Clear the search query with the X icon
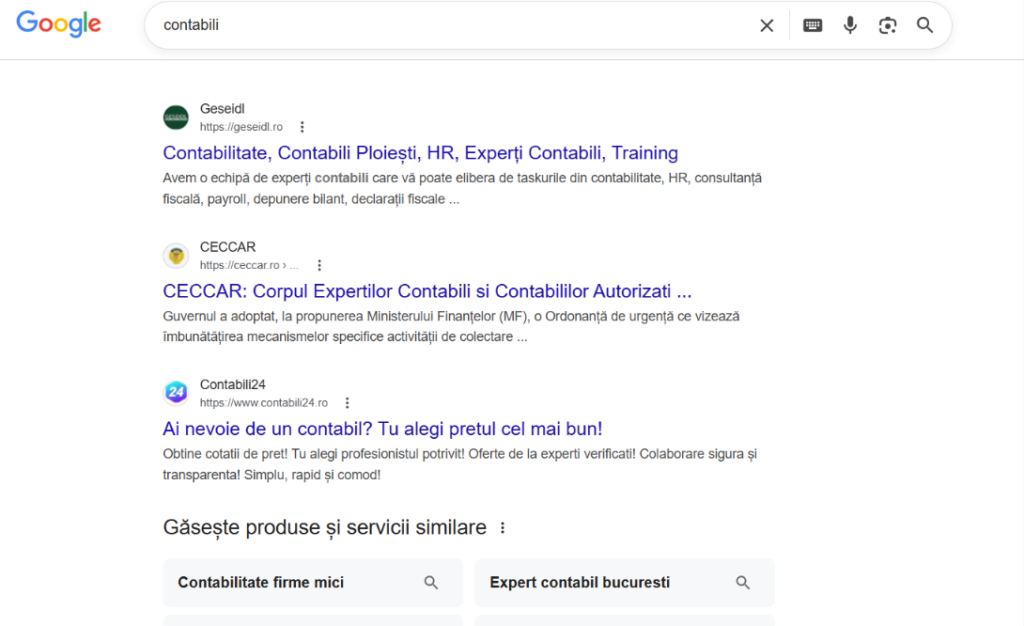This screenshot has width=1024, height=626. pos(767,25)
